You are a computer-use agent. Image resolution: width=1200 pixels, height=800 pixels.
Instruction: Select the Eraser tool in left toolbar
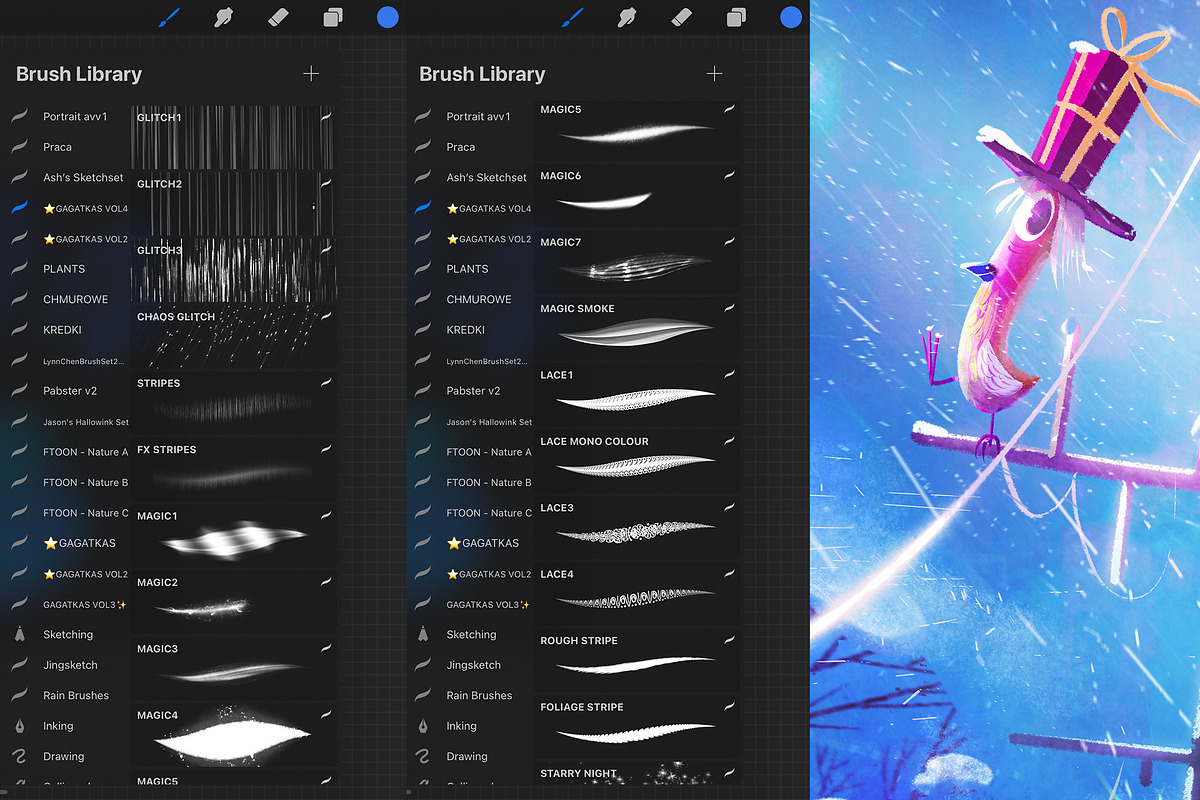click(279, 17)
